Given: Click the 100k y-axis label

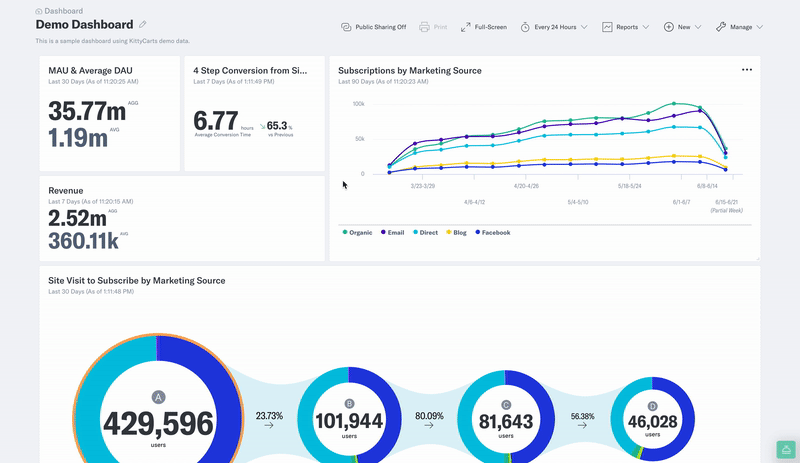Looking at the screenshot, I should click(359, 104).
